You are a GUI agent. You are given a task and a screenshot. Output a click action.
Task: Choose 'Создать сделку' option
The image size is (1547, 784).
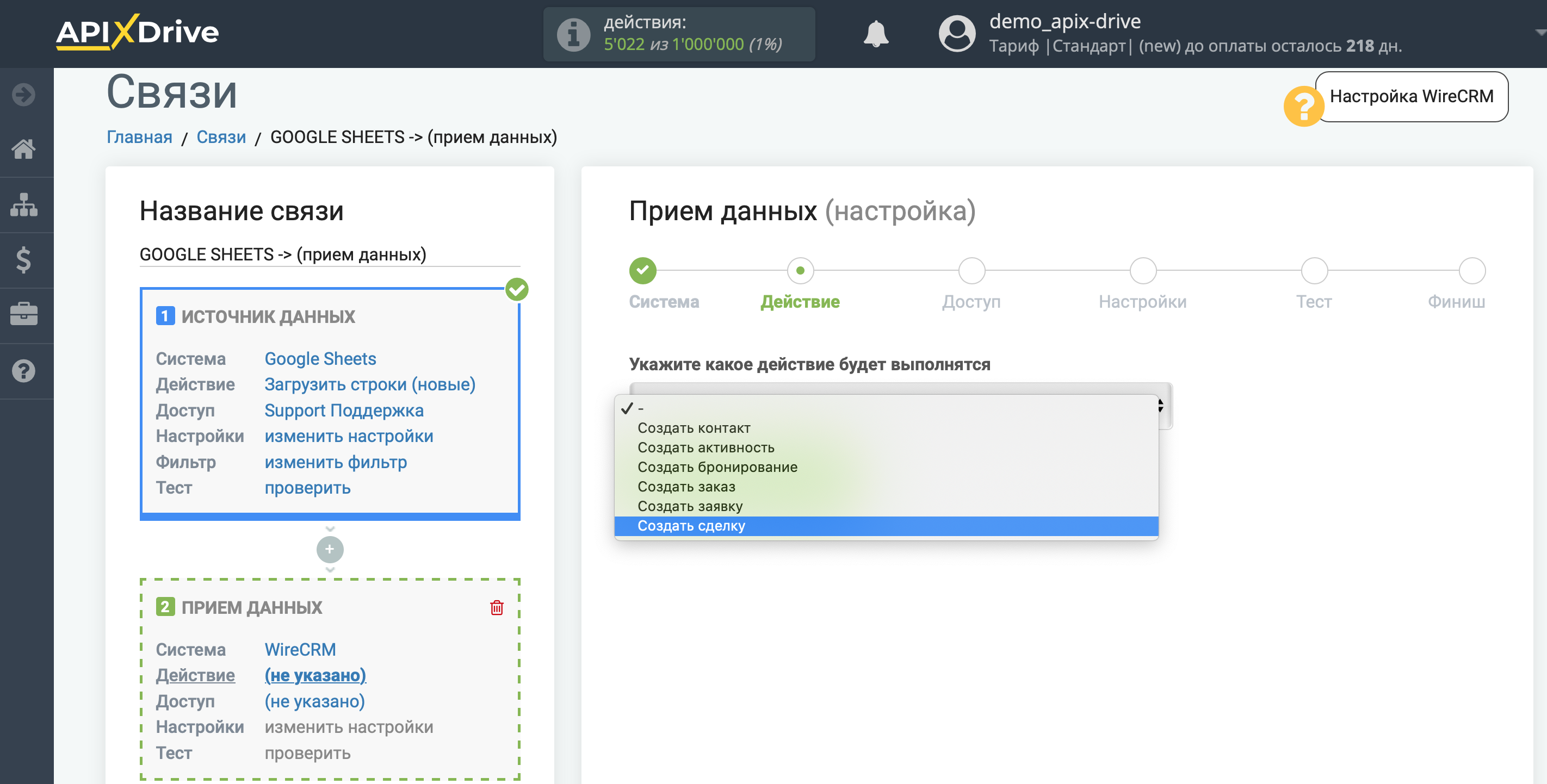887,526
